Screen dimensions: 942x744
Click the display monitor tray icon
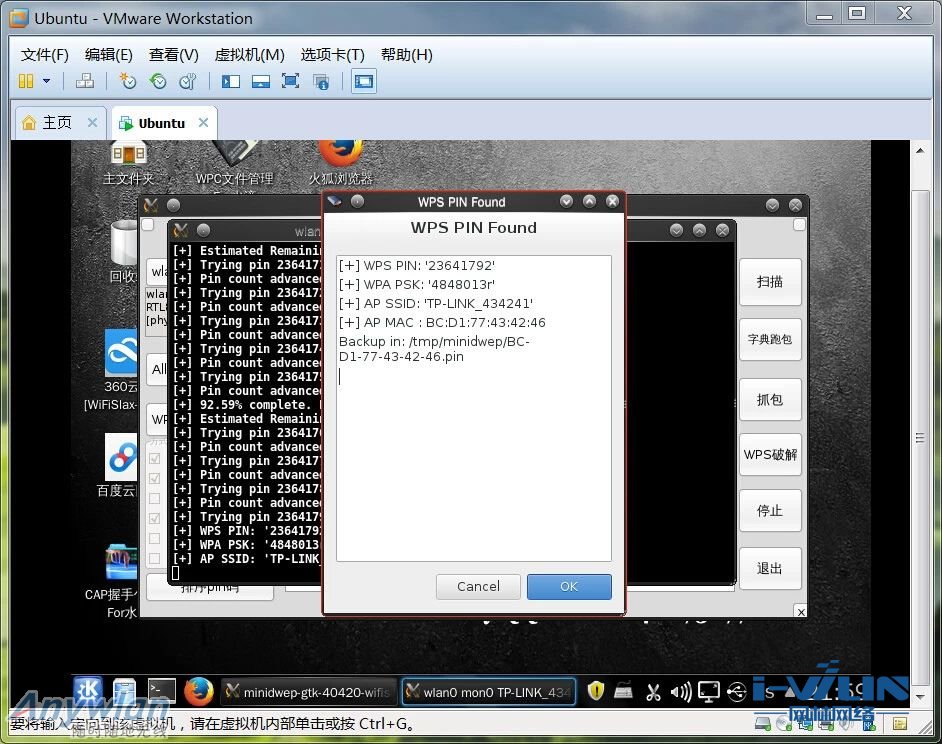click(709, 692)
